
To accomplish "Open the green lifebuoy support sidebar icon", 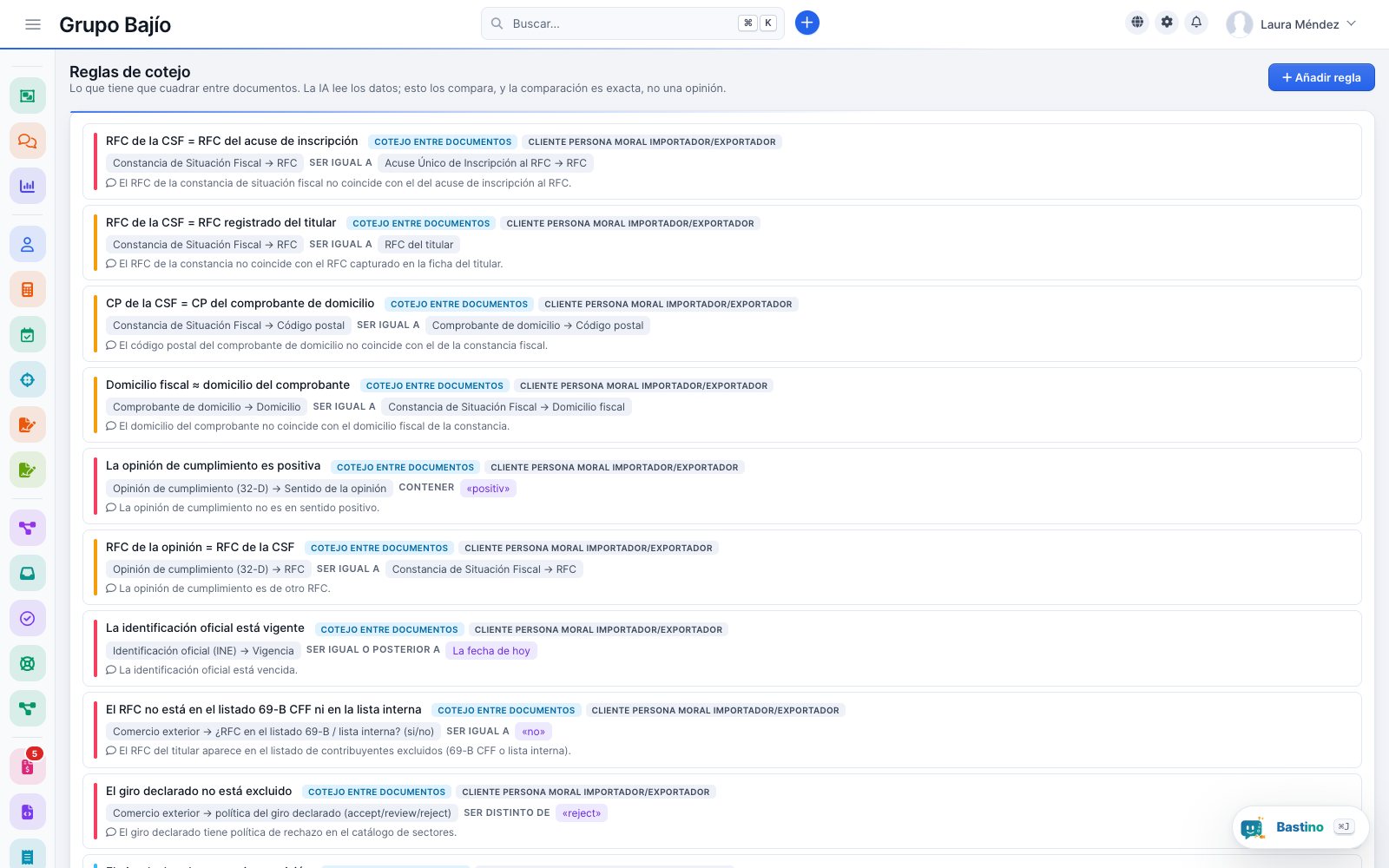I will (x=28, y=664).
